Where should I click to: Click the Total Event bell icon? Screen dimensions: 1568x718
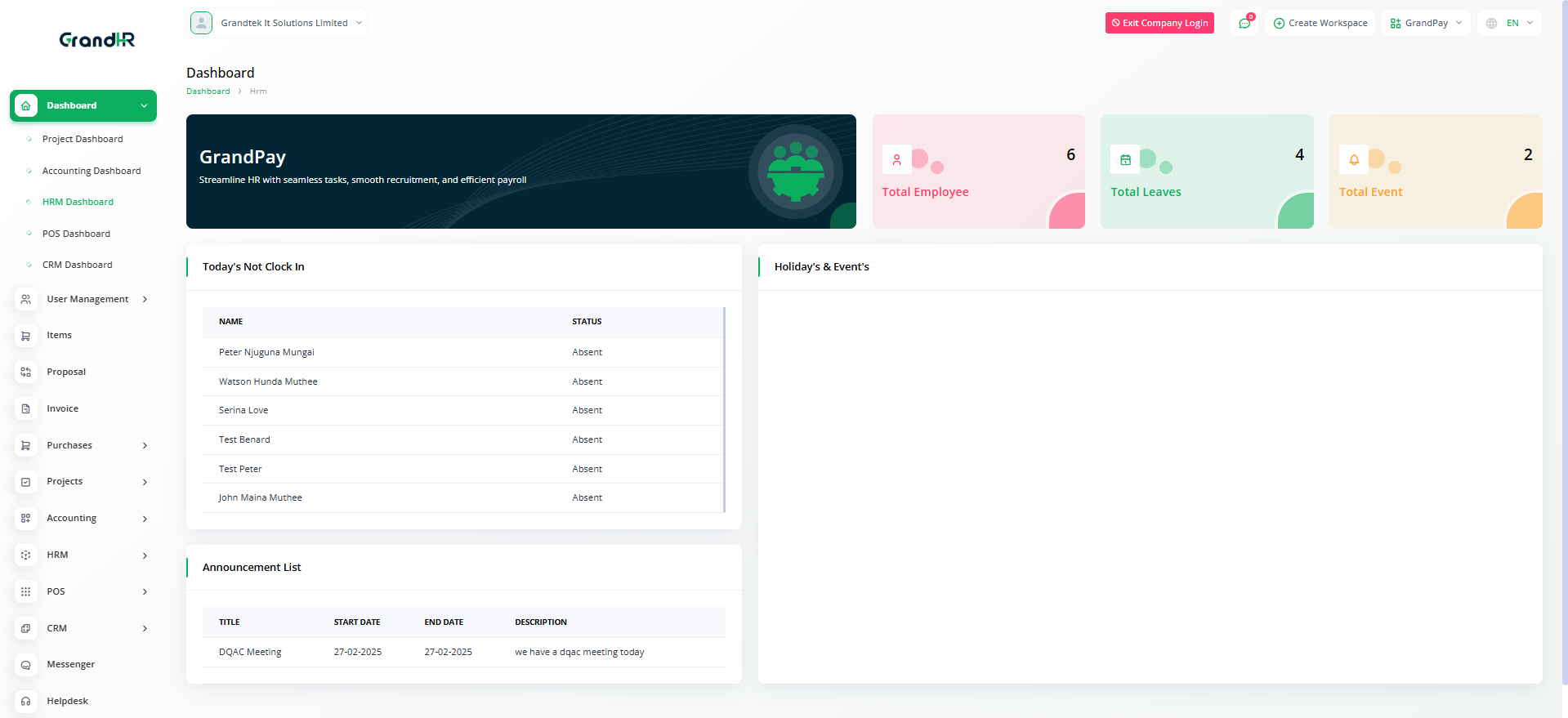[x=1354, y=159]
